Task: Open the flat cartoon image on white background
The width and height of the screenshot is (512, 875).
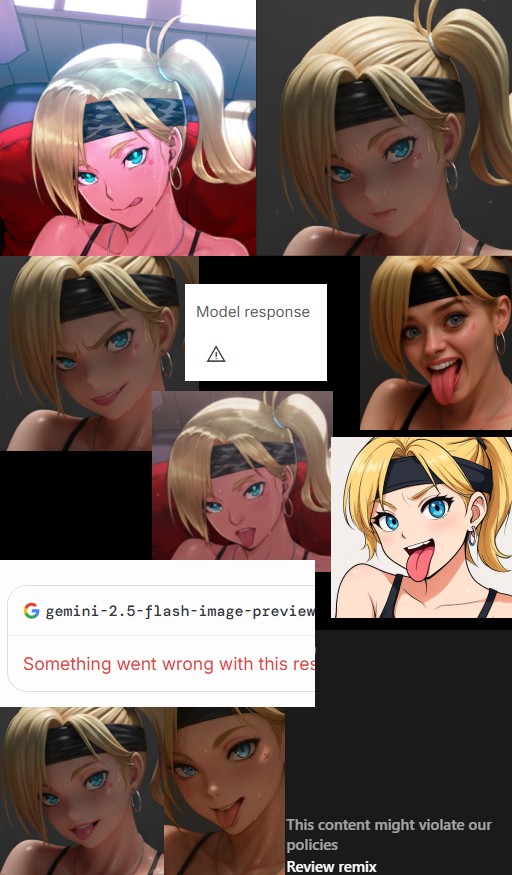Action: coord(422,527)
